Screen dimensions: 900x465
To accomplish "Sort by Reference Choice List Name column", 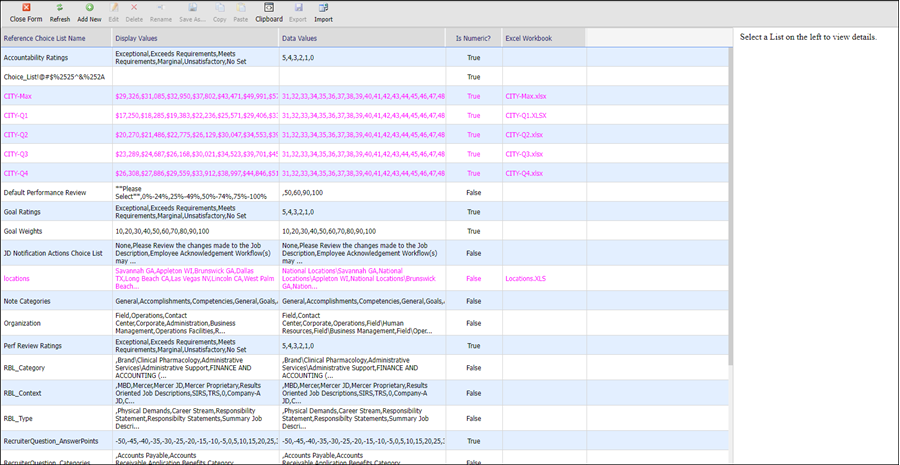I will pos(45,38).
